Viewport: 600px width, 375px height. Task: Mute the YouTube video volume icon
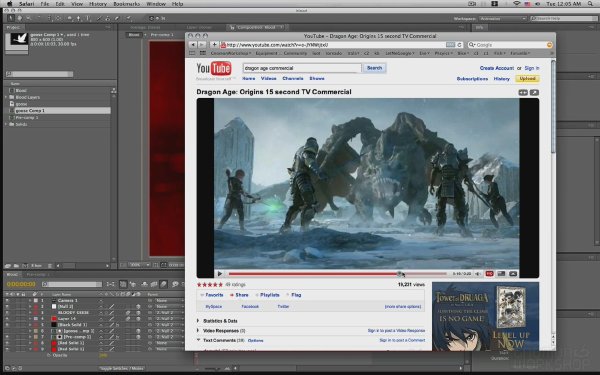click(478, 274)
